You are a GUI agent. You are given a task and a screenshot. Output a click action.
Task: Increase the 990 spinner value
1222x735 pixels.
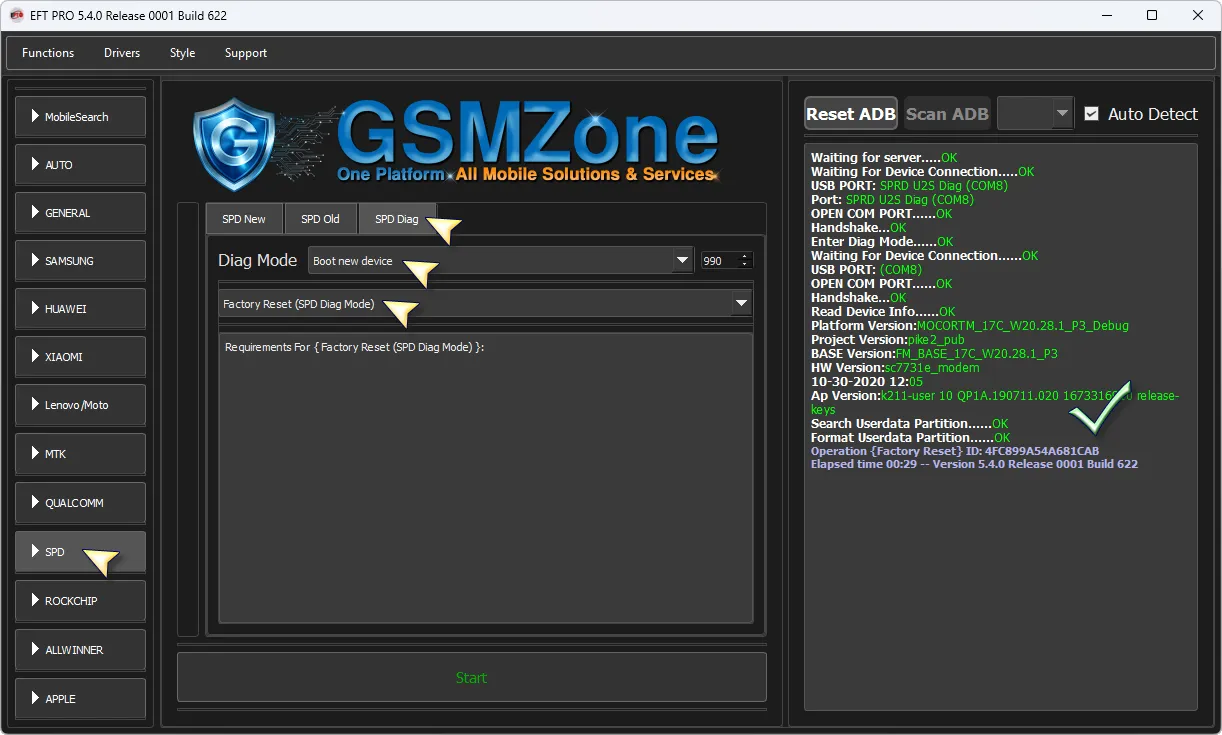(x=744, y=256)
